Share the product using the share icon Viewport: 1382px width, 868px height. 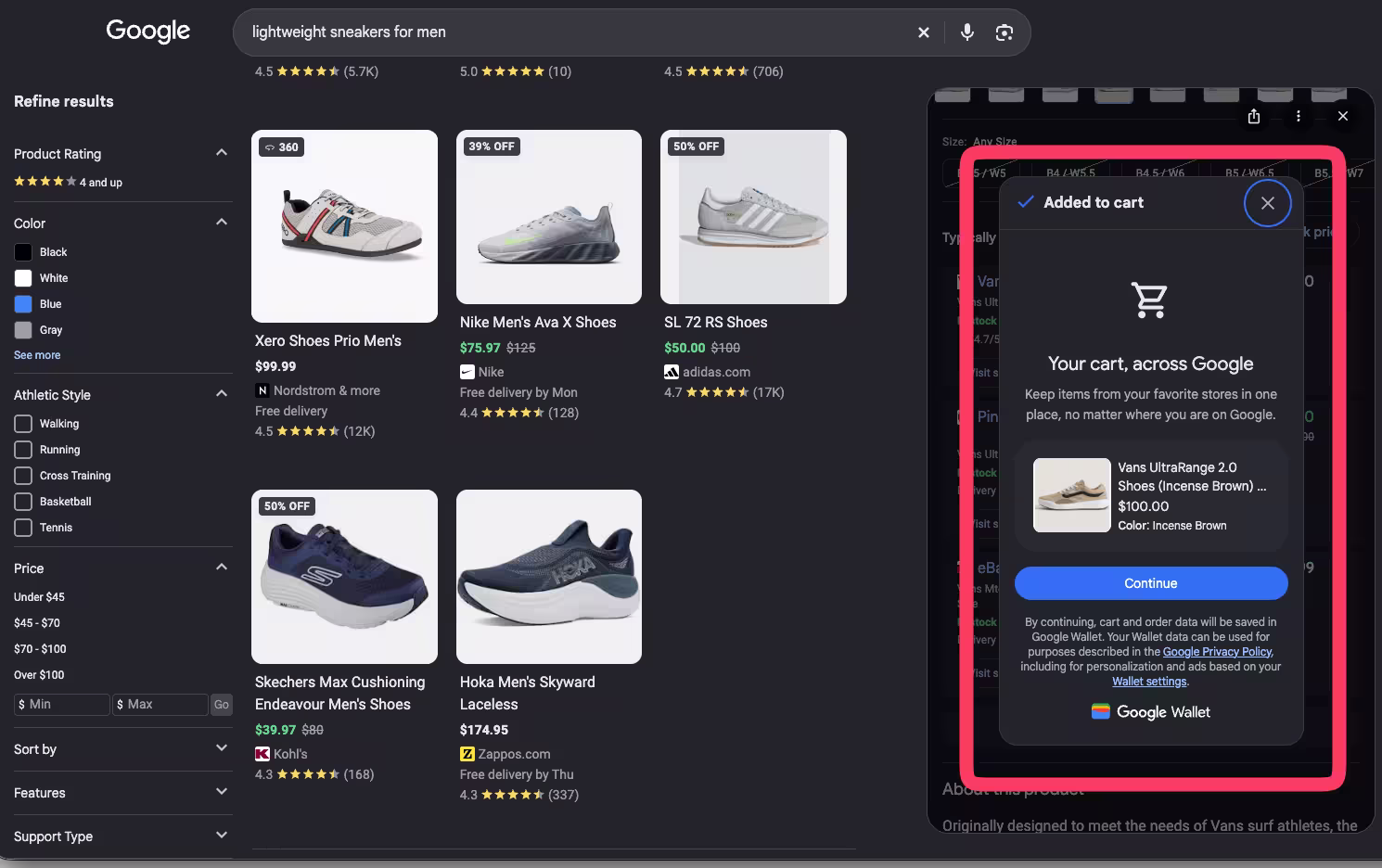tap(1254, 116)
